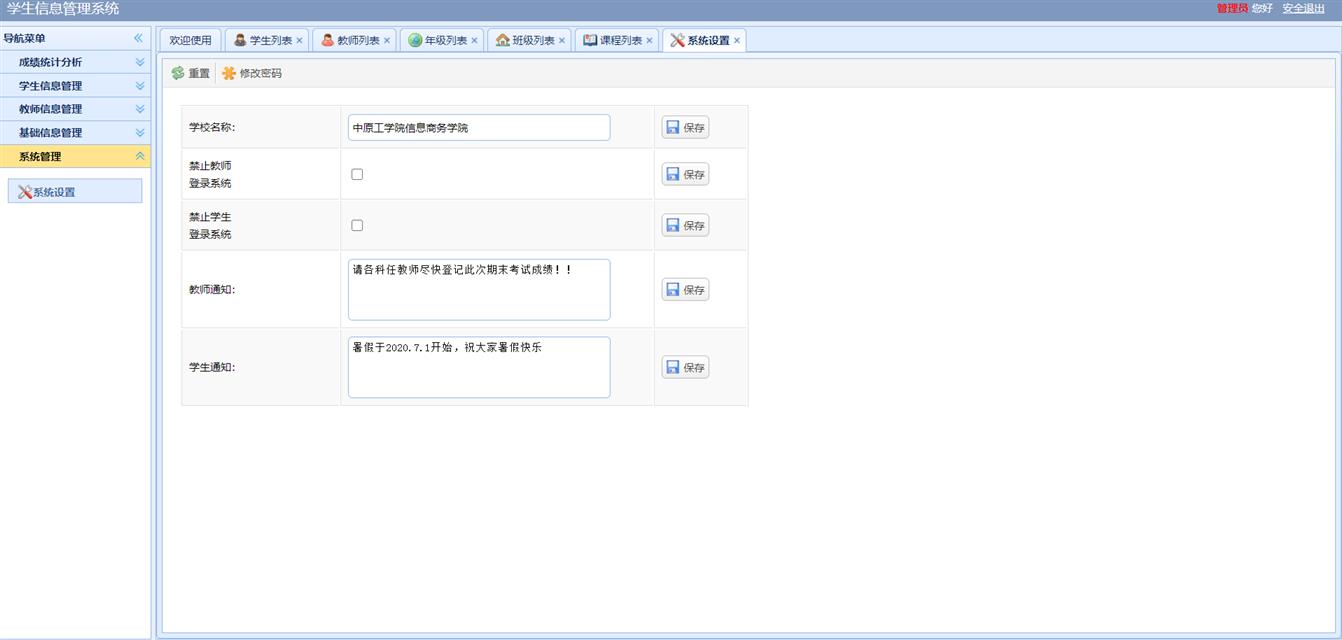Click the 保存 button for 学生通知

(685, 367)
